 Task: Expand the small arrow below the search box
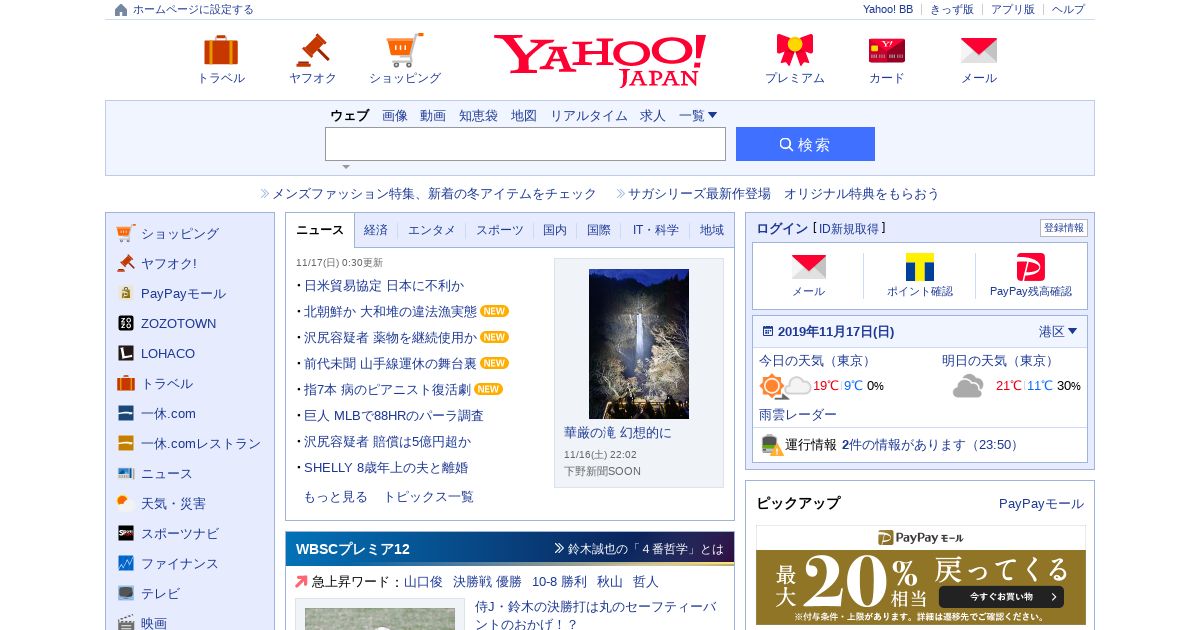(346, 167)
